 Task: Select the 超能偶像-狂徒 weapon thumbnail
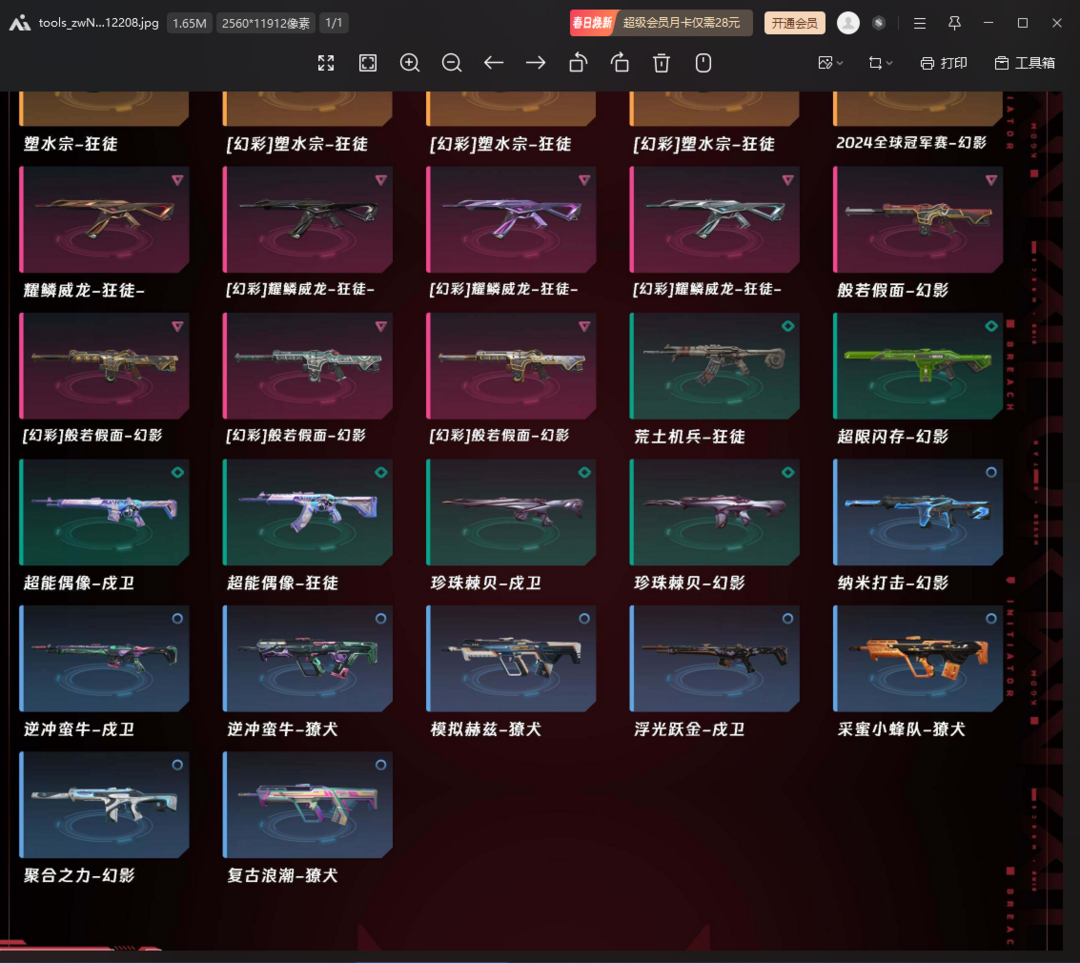[307, 512]
